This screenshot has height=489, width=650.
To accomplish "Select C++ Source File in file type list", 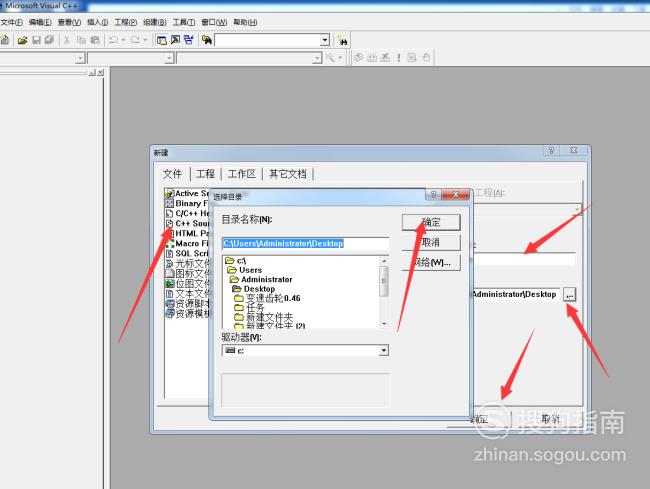I will 187,223.
